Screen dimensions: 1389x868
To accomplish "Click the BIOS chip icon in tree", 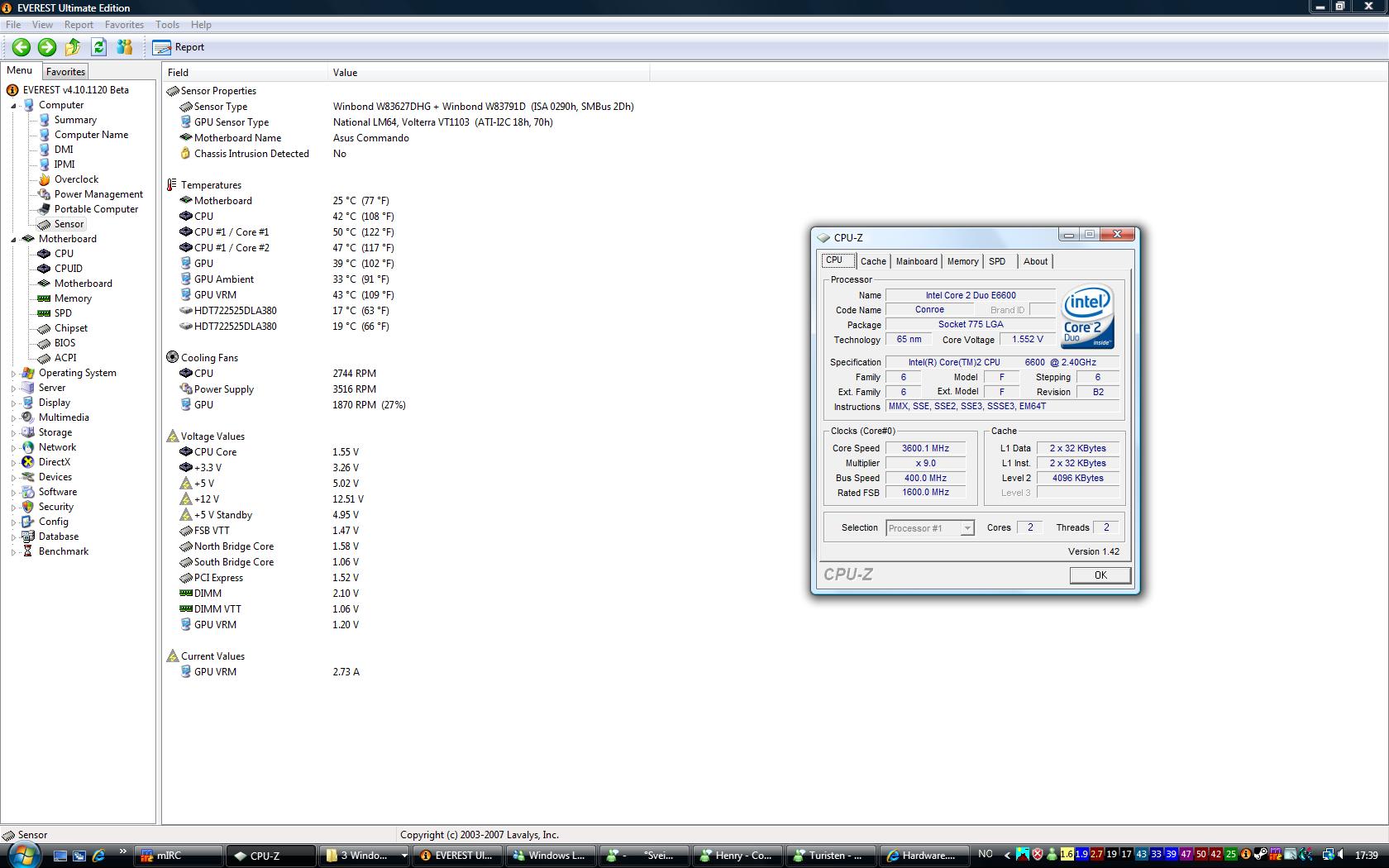I will pos(44,343).
